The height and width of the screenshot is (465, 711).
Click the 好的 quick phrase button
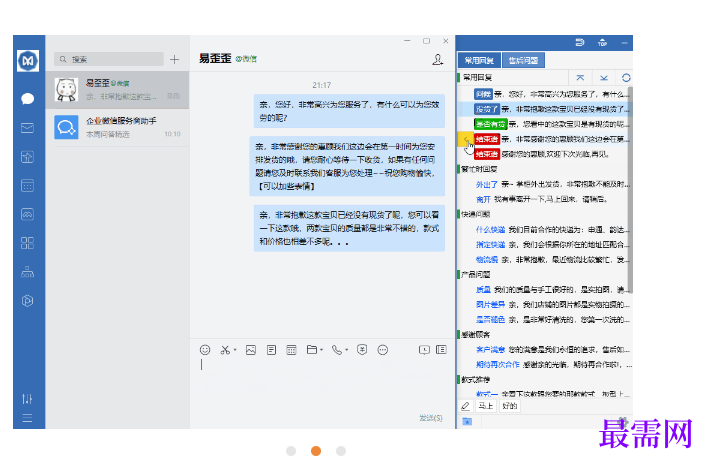[510, 406]
